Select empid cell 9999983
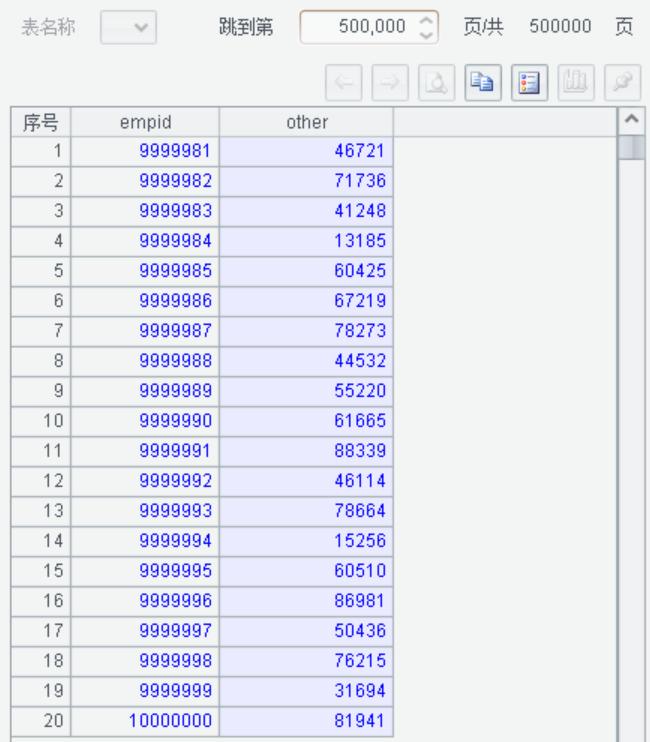 click(145, 211)
